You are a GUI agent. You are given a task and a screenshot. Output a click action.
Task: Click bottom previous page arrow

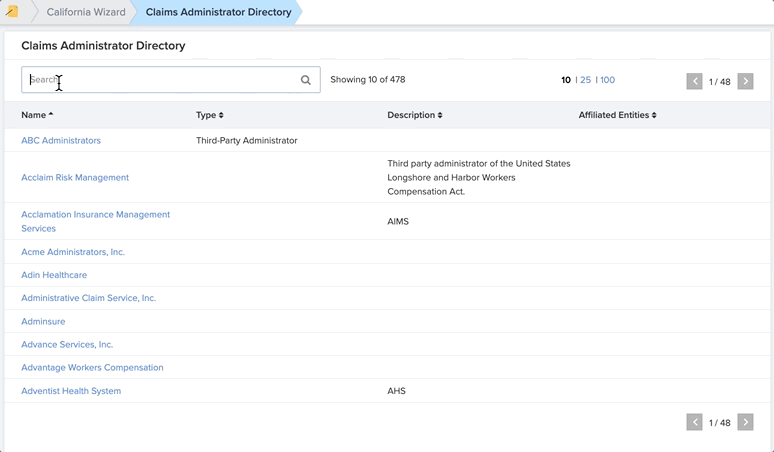point(694,422)
